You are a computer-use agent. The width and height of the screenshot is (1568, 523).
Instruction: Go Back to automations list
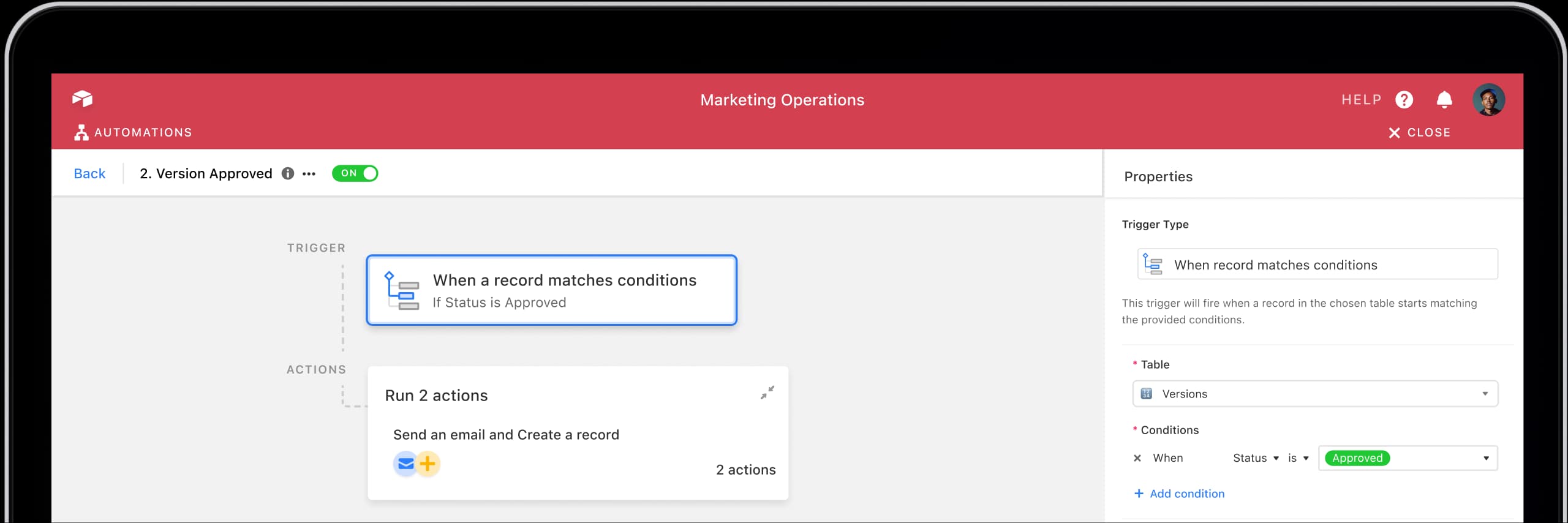89,173
